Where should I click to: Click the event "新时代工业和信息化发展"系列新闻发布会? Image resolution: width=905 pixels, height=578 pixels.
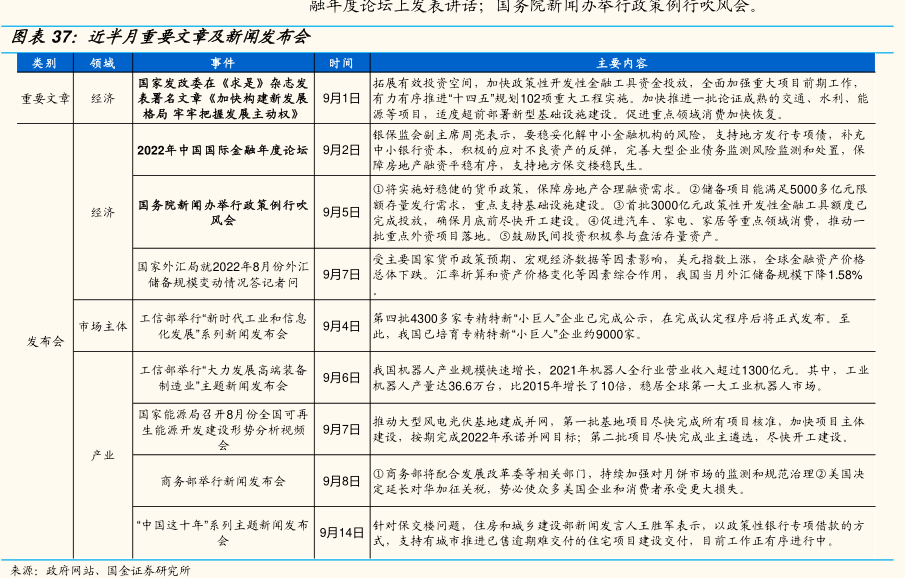click(223, 326)
